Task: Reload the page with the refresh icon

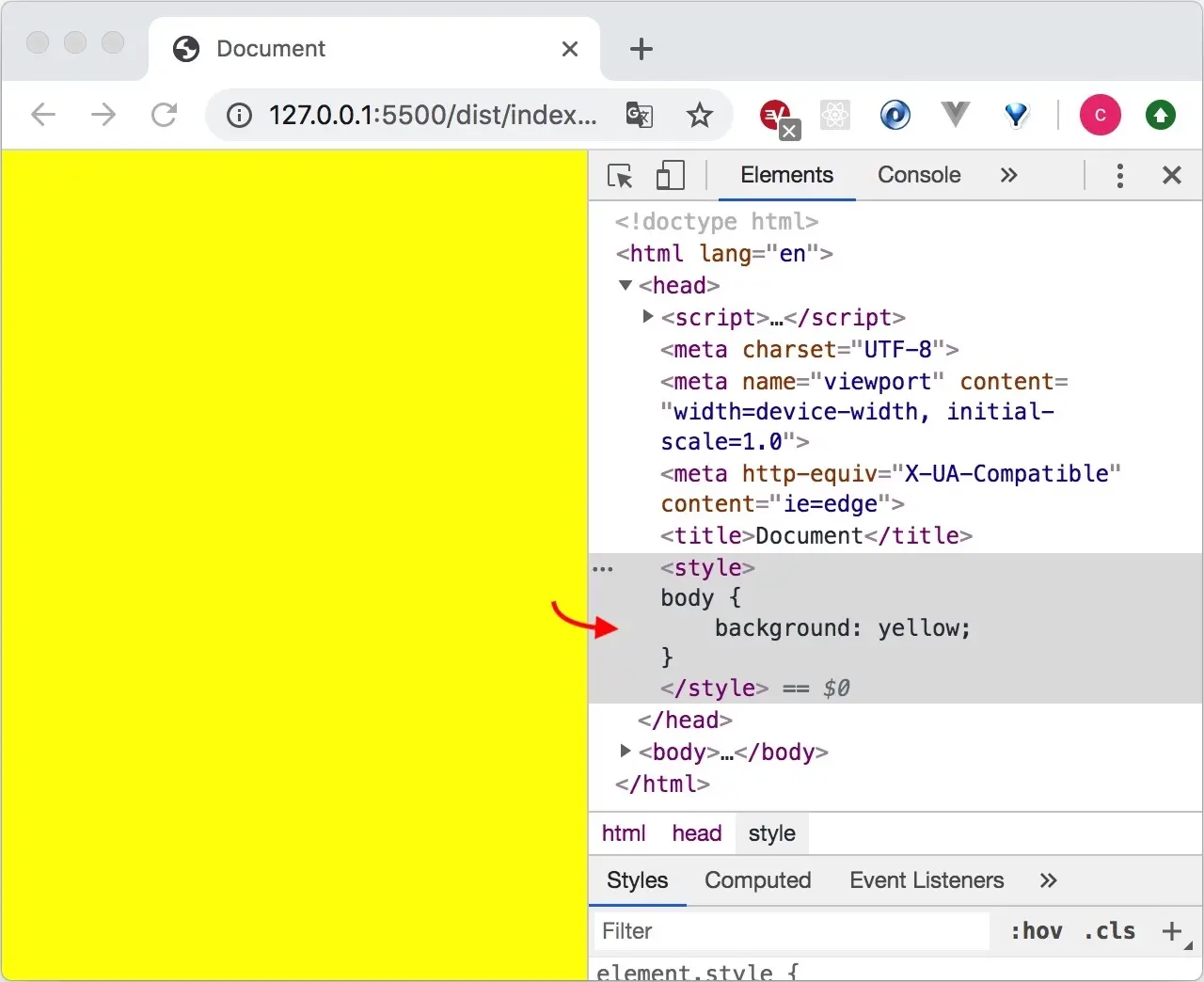Action: [x=165, y=115]
